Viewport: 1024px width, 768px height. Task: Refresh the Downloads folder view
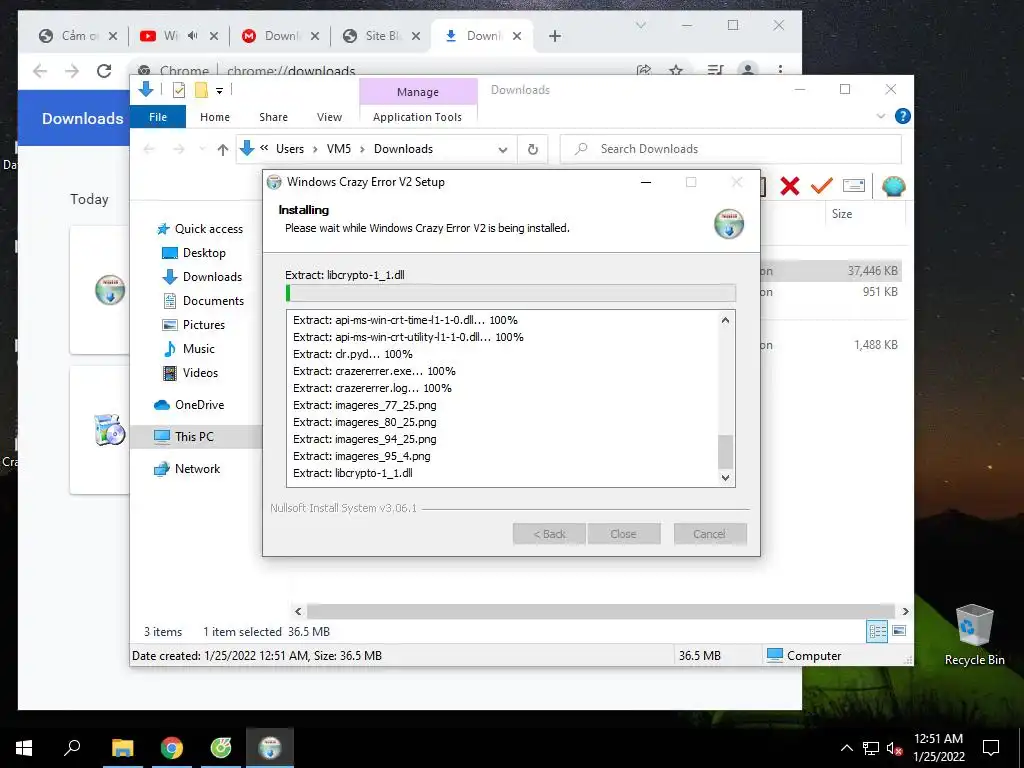[x=533, y=150]
